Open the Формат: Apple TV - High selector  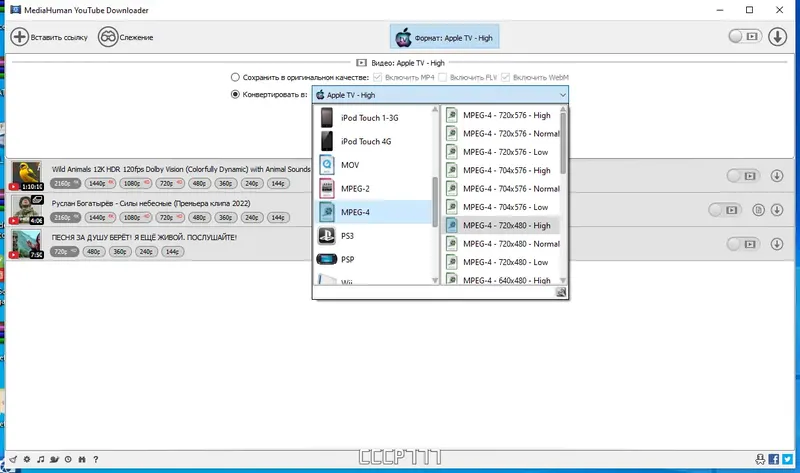point(444,37)
